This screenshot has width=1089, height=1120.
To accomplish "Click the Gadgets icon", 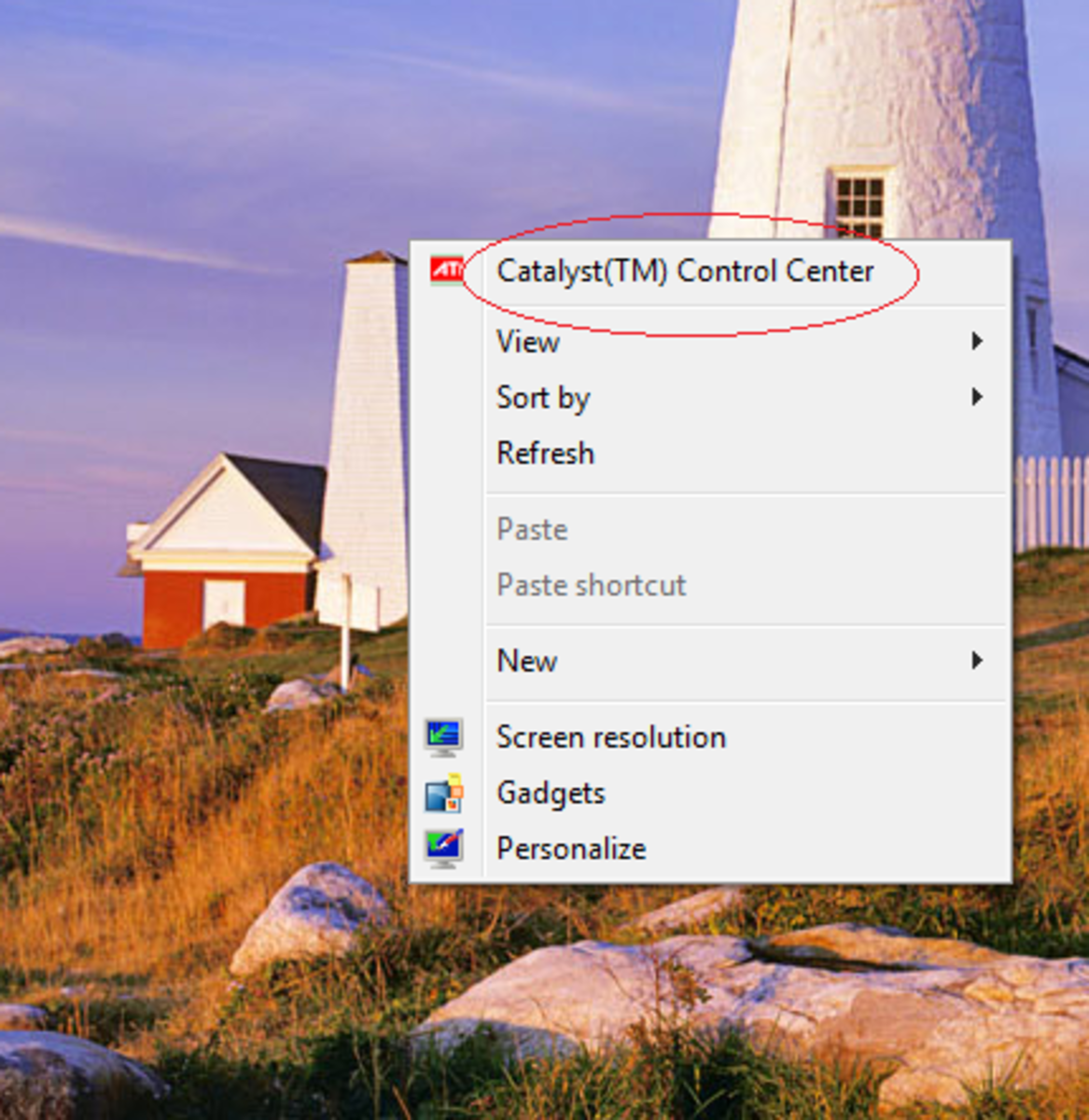I will pyautogui.click(x=444, y=792).
